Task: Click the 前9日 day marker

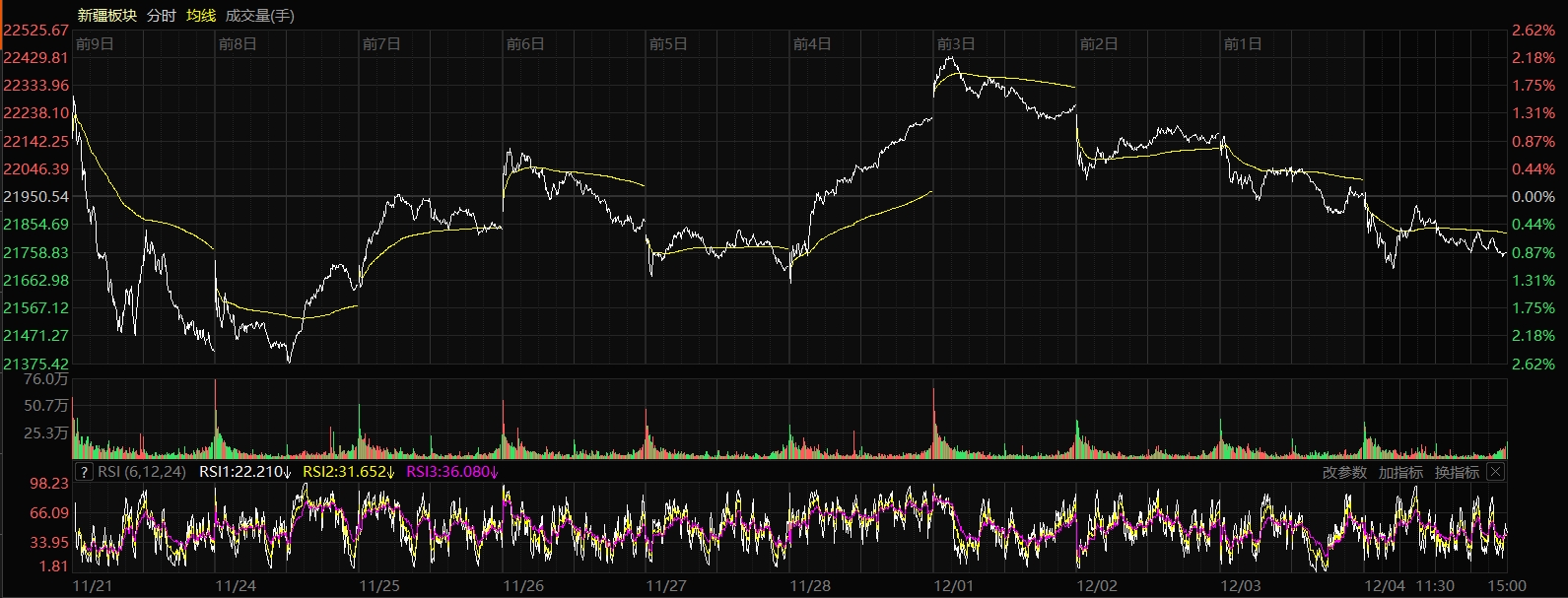Action: (95, 44)
